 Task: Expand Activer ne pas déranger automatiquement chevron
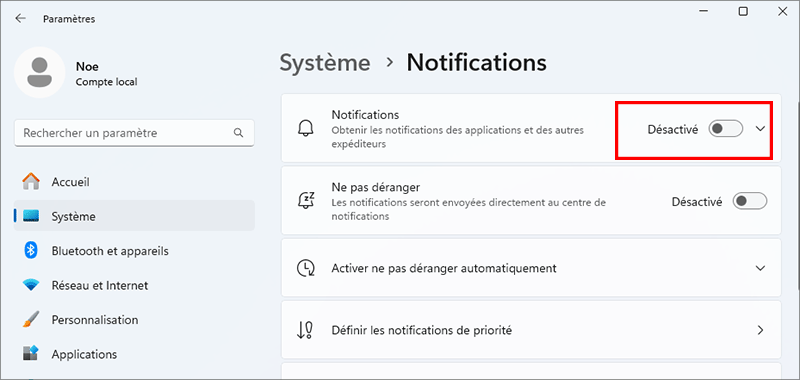[x=760, y=268]
